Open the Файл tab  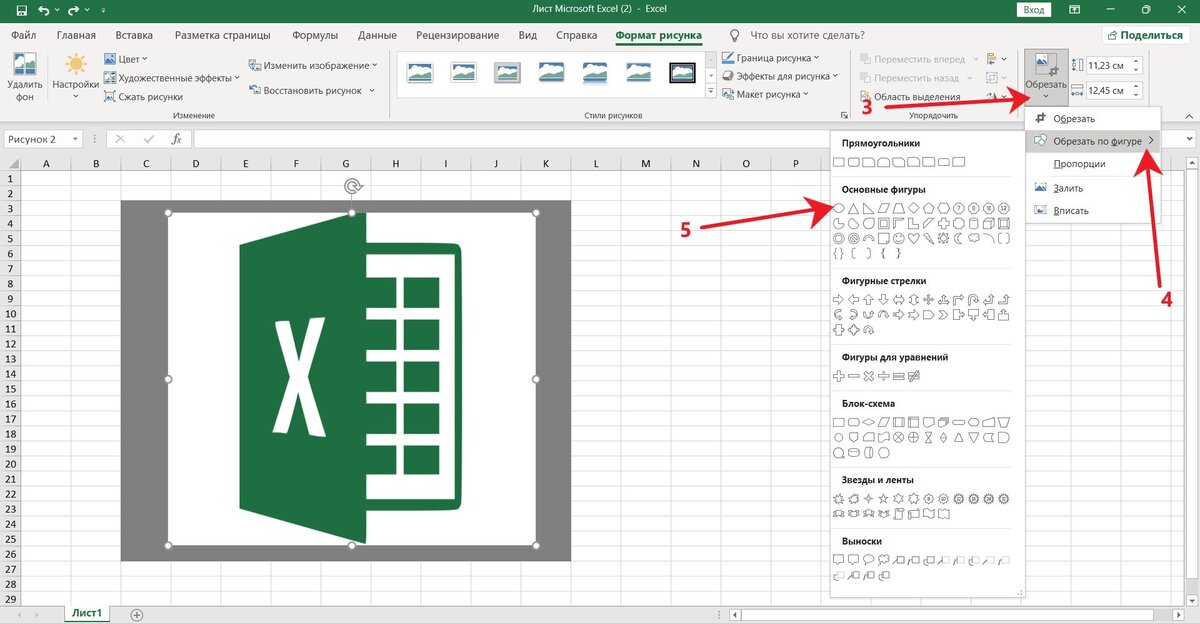24,35
